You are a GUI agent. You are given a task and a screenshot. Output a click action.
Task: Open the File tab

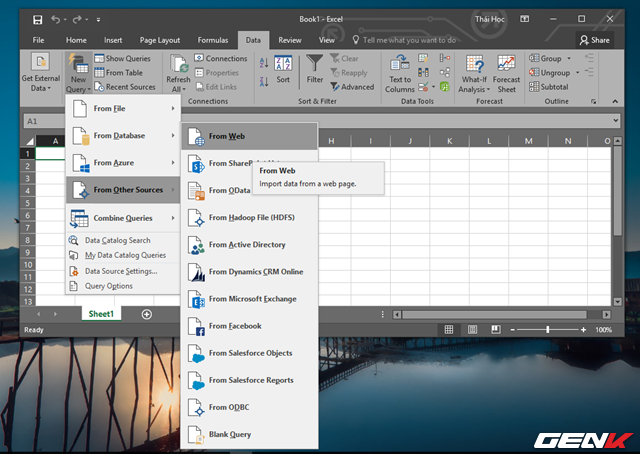[x=38, y=40]
